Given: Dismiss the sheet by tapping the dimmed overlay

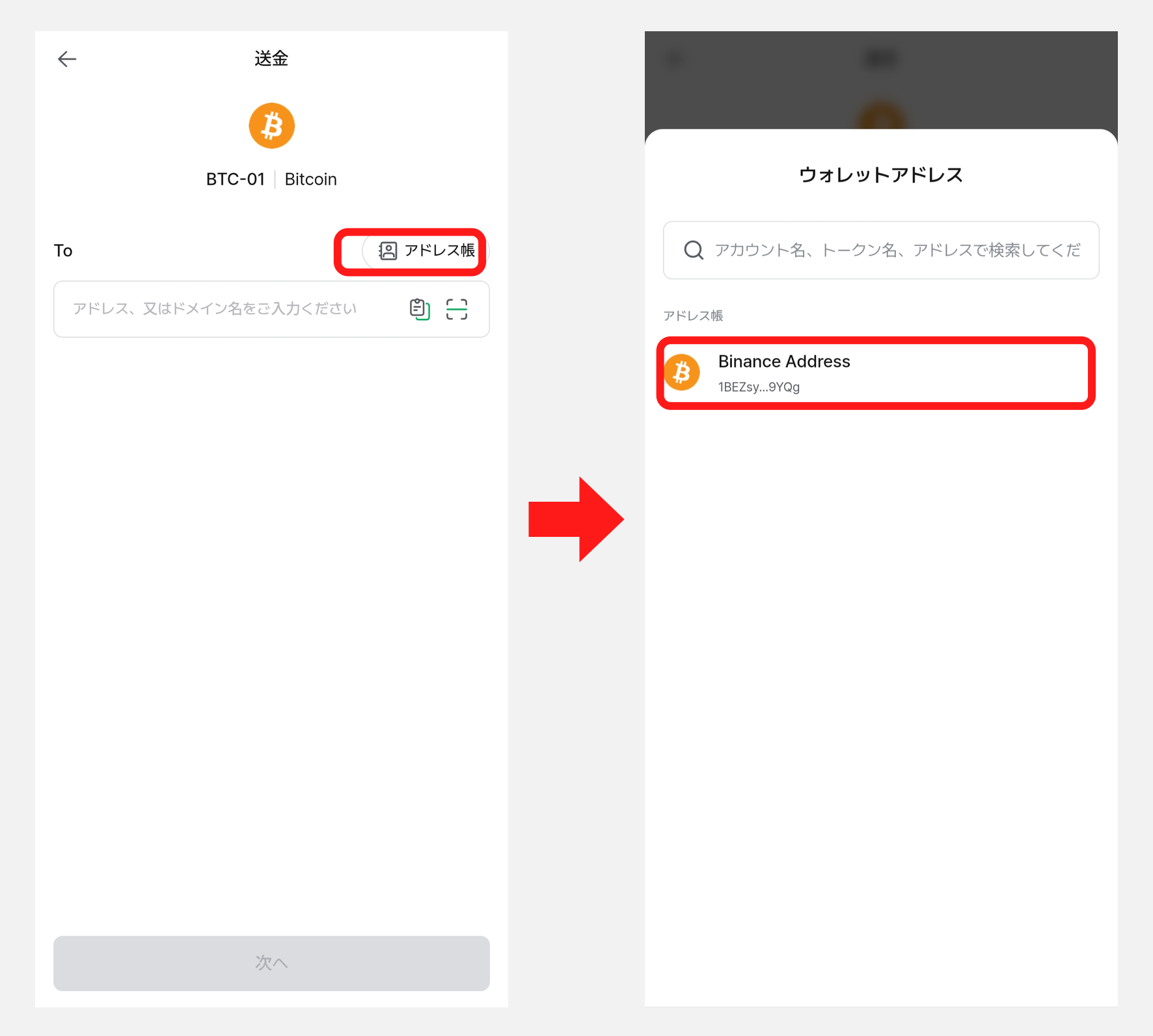Looking at the screenshot, I should pos(881,78).
